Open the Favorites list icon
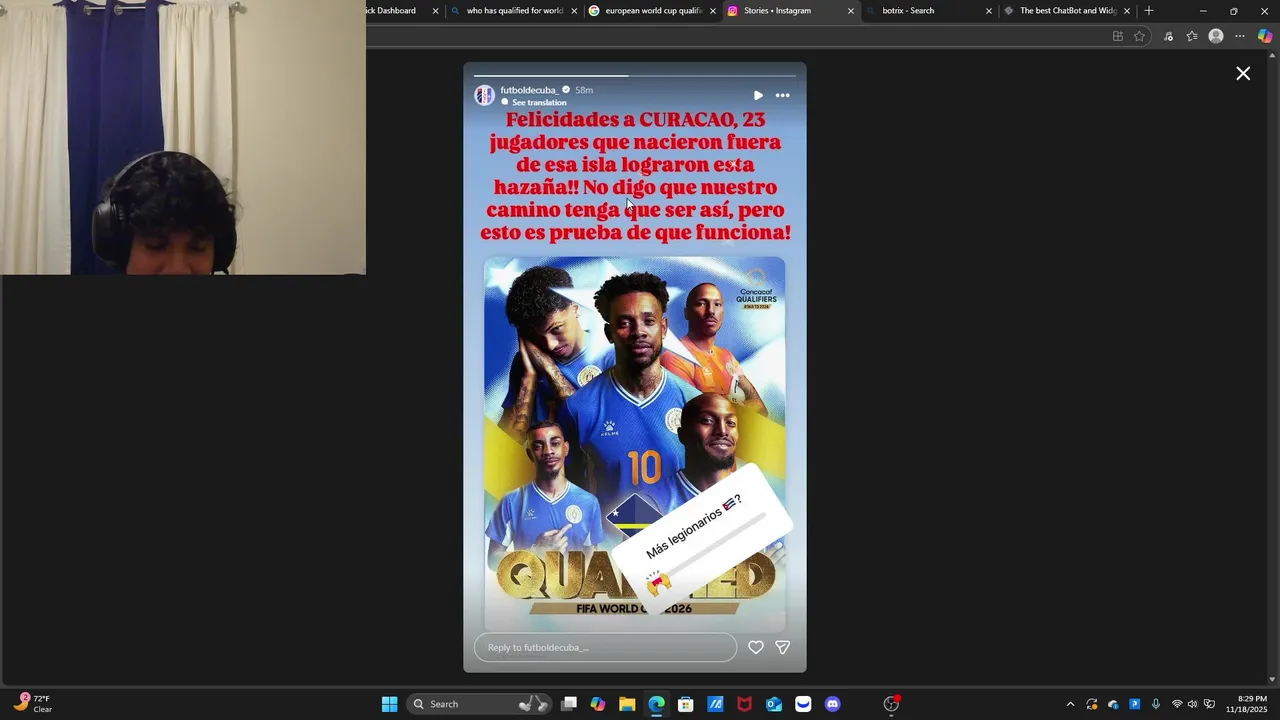The height and width of the screenshot is (720, 1280). [1192, 36]
